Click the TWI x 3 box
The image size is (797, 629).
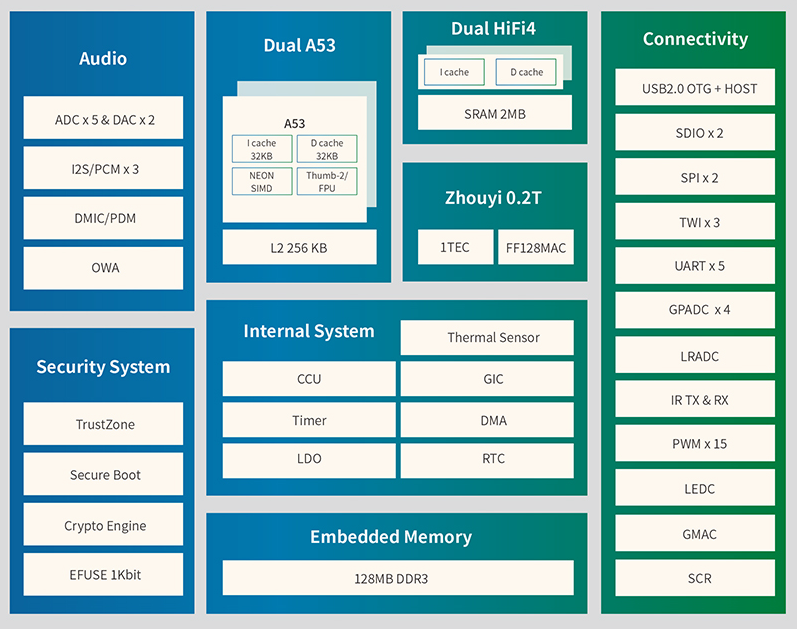[695, 221]
